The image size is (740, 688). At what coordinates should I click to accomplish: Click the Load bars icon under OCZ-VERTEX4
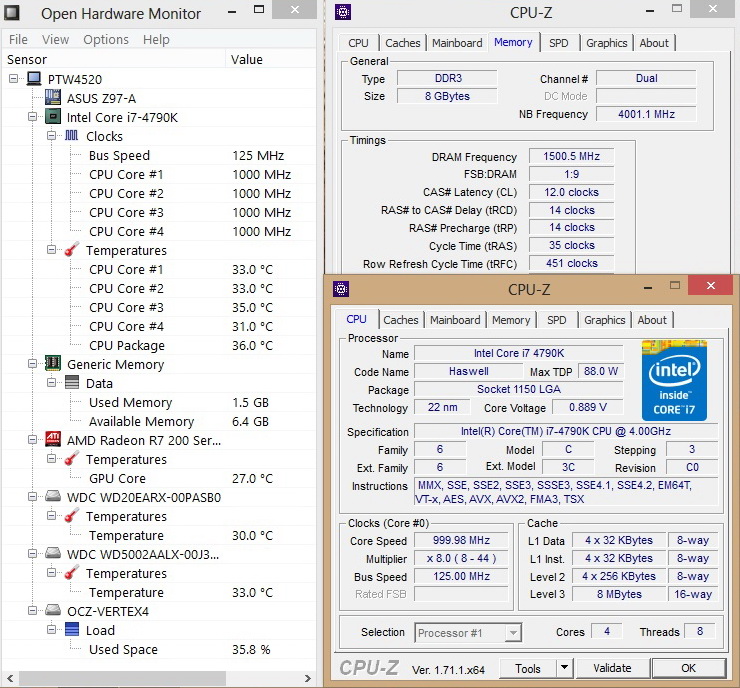click(71, 629)
